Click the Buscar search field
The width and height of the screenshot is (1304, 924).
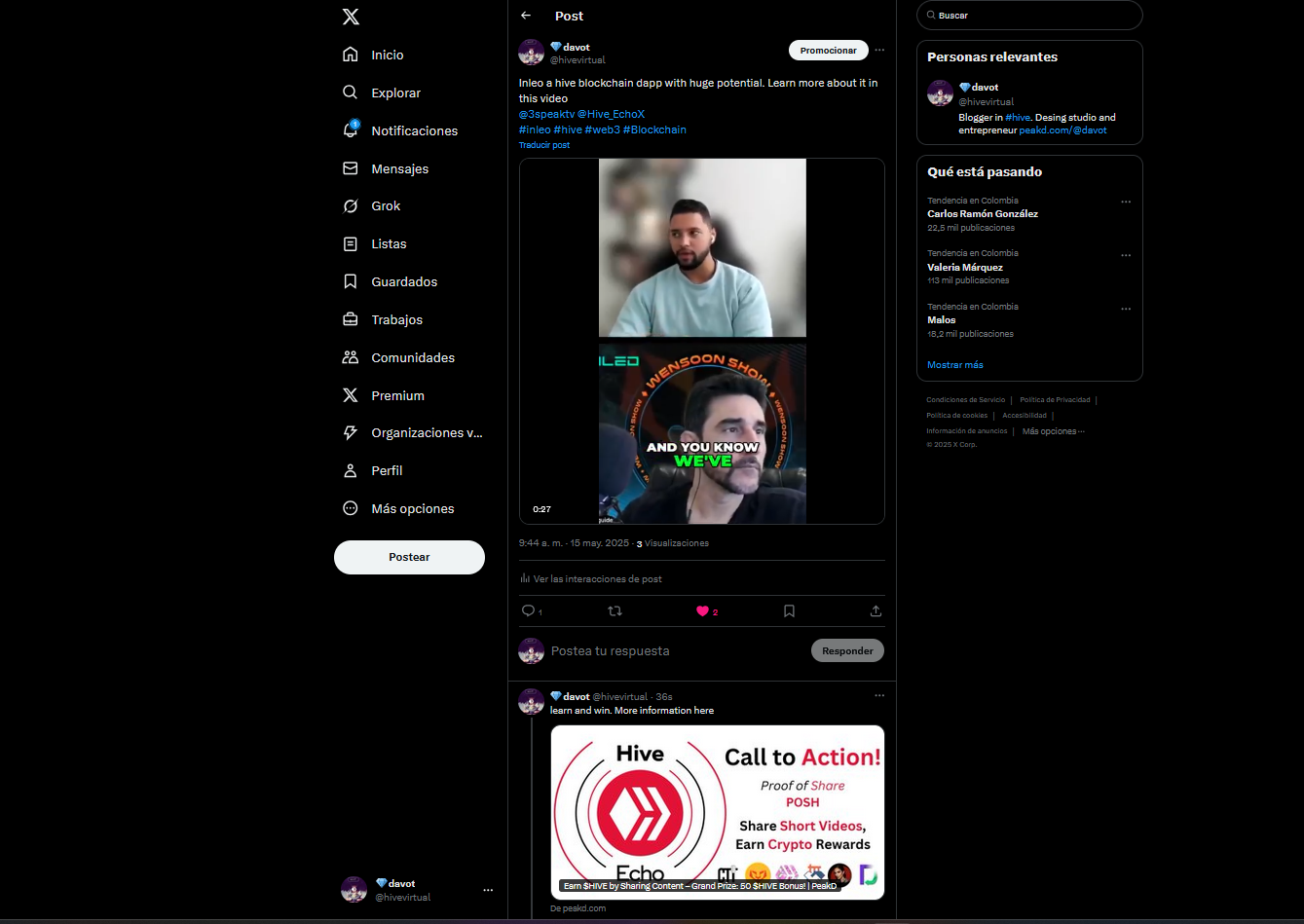(x=1029, y=16)
